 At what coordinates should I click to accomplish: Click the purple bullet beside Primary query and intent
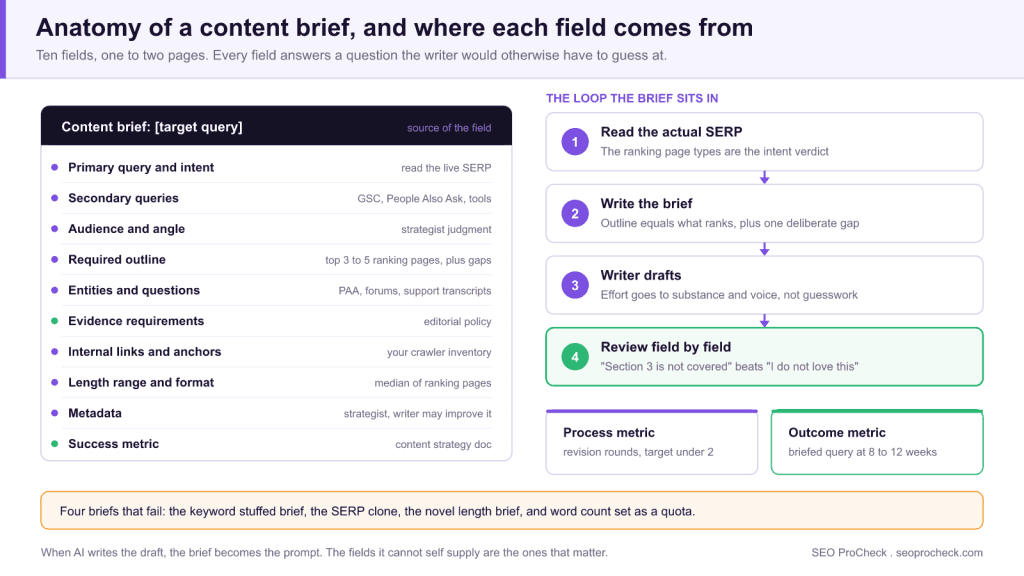pos(55,167)
